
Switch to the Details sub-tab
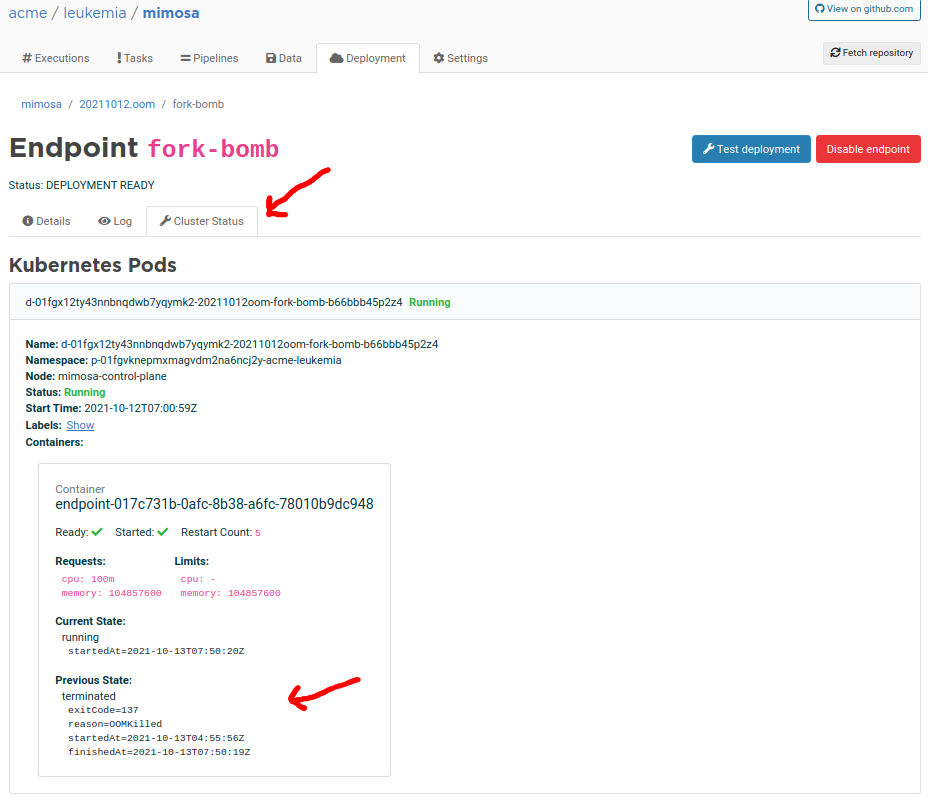click(46, 221)
